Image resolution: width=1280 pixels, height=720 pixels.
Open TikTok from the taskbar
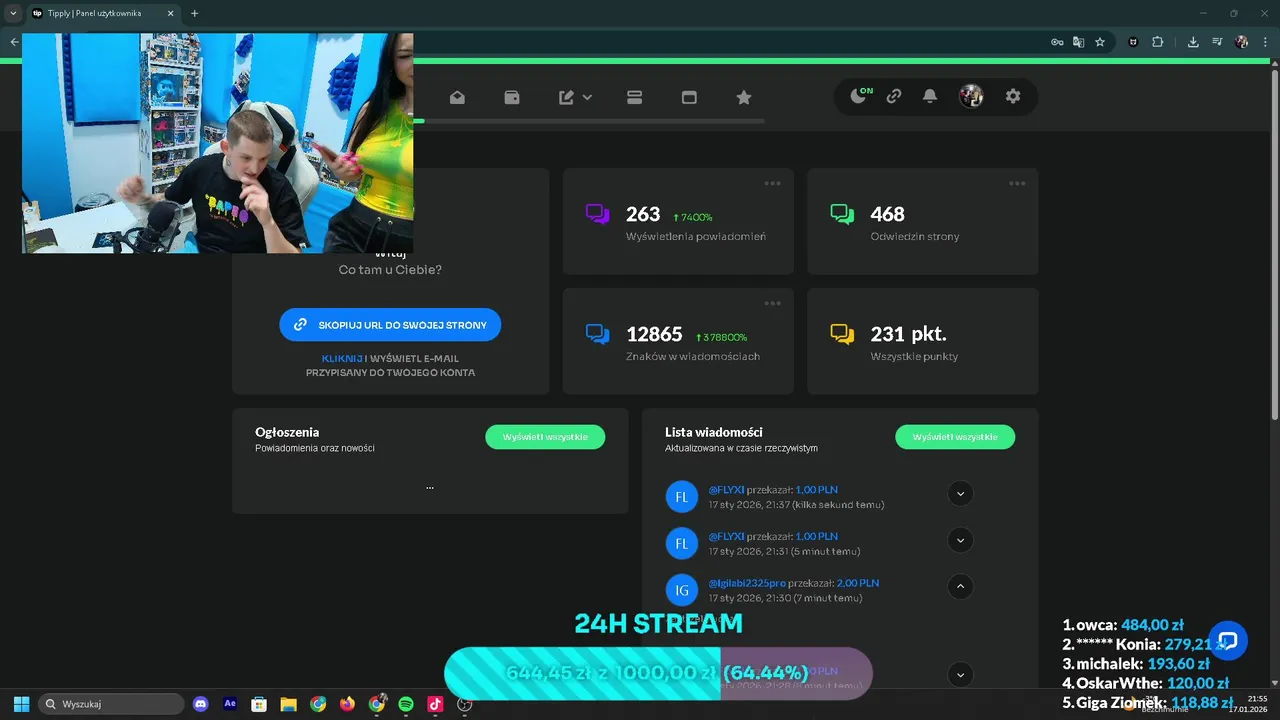coord(435,704)
